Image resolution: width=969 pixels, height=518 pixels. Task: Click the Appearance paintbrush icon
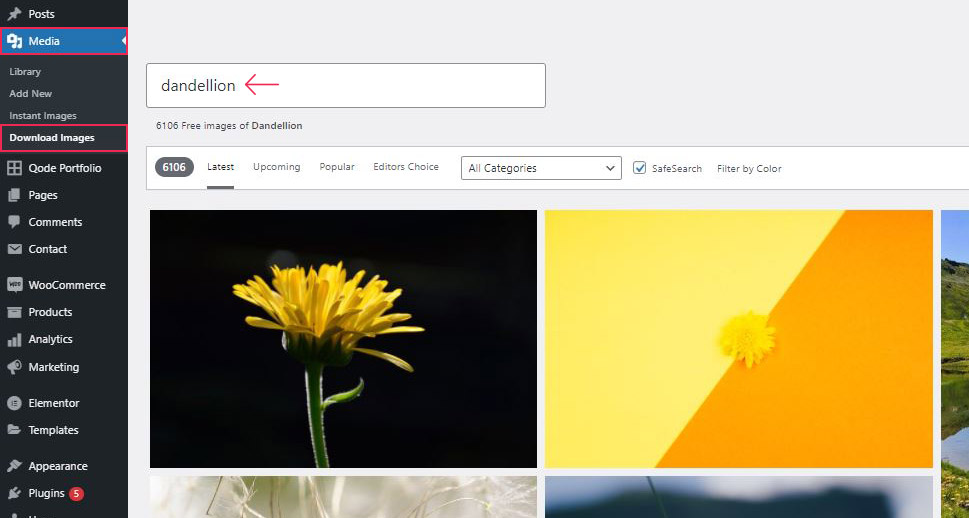pos(14,466)
